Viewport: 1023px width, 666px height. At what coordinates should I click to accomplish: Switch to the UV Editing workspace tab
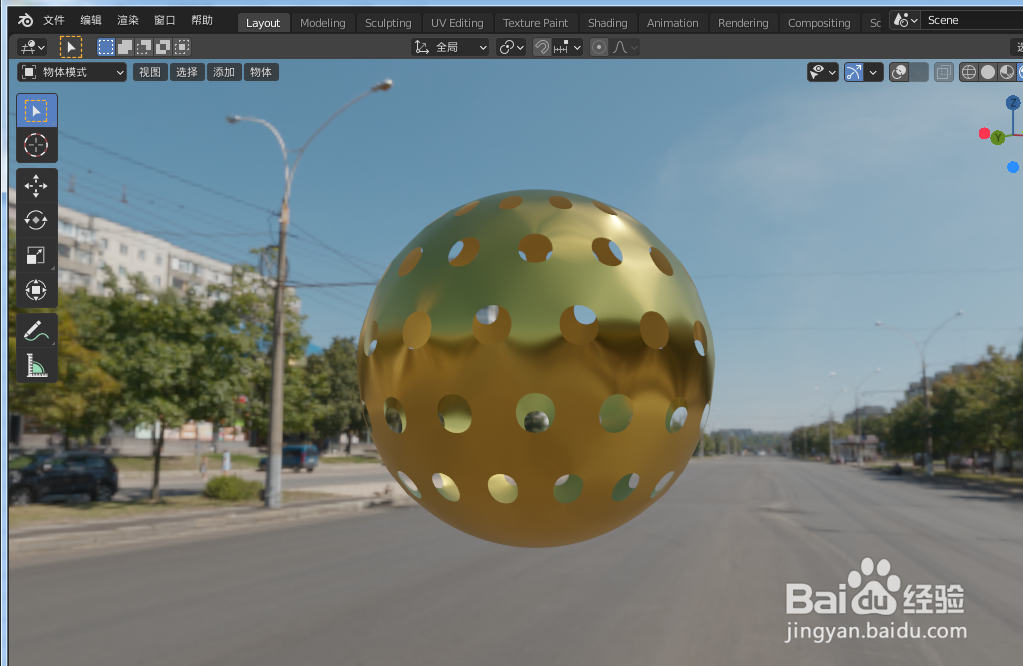pyautogui.click(x=457, y=23)
